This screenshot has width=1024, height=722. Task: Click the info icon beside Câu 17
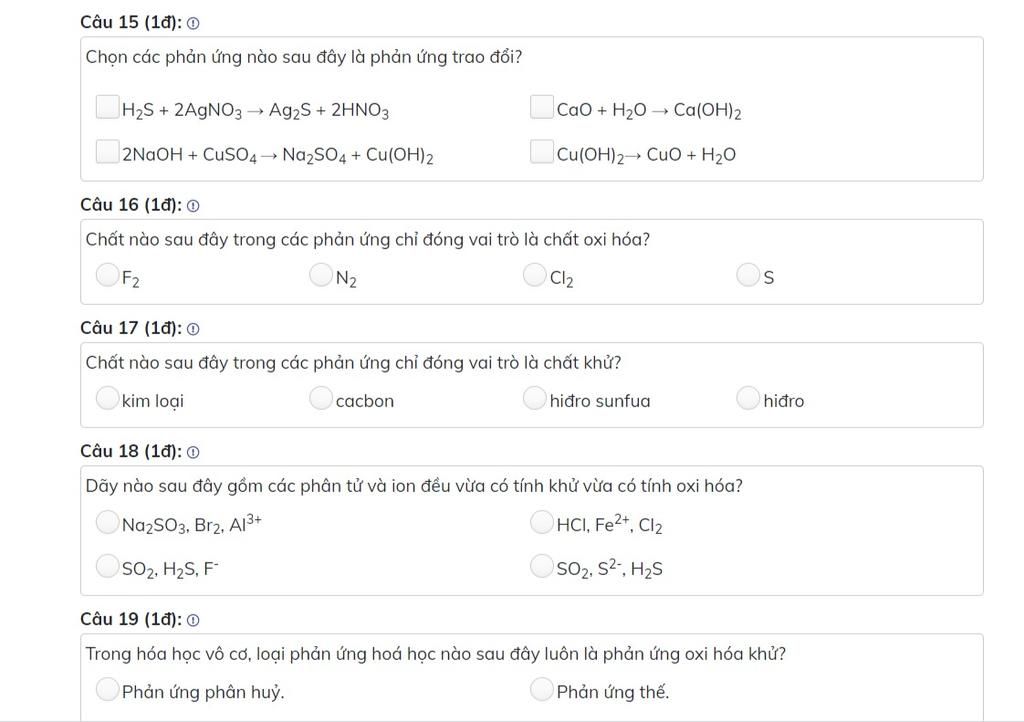[193, 329]
